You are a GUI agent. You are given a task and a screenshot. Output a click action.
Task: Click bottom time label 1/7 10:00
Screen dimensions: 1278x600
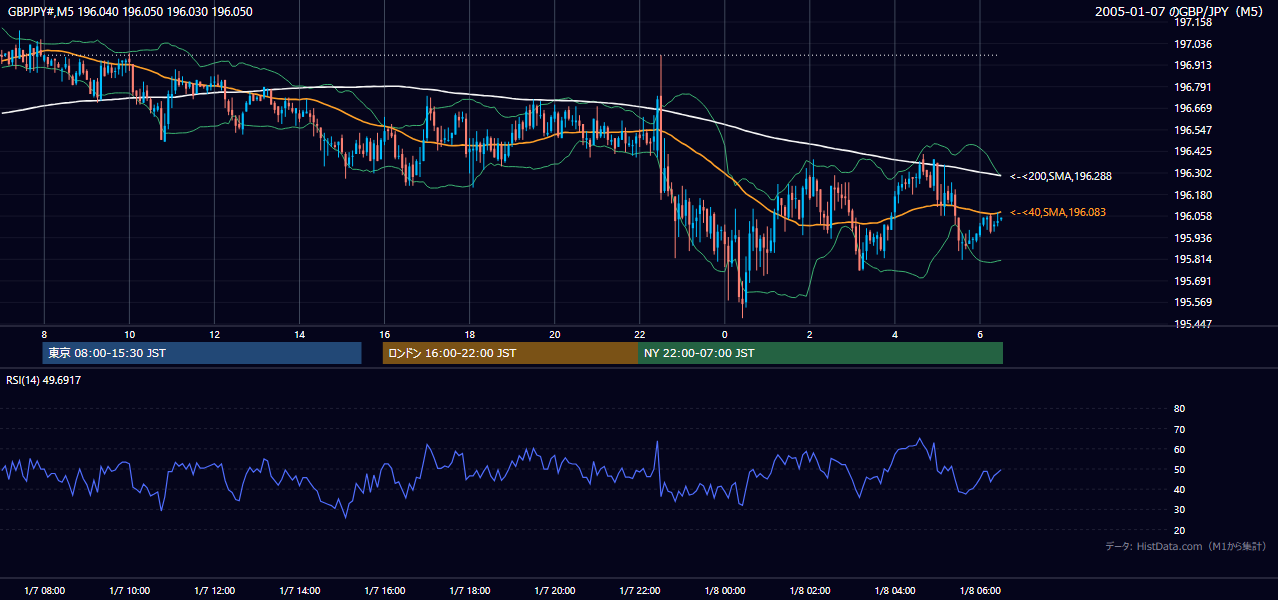[x=130, y=590]
